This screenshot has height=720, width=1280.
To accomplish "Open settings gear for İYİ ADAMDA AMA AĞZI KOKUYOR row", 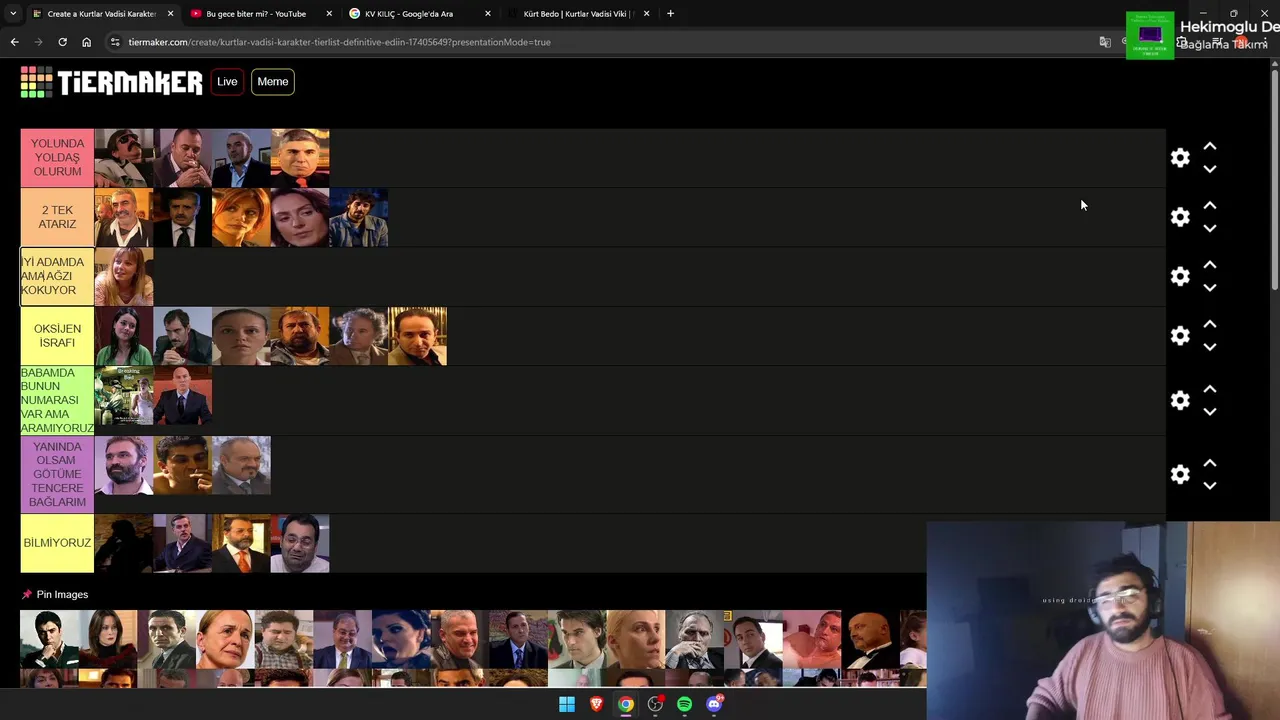I will coord(1180,276).
